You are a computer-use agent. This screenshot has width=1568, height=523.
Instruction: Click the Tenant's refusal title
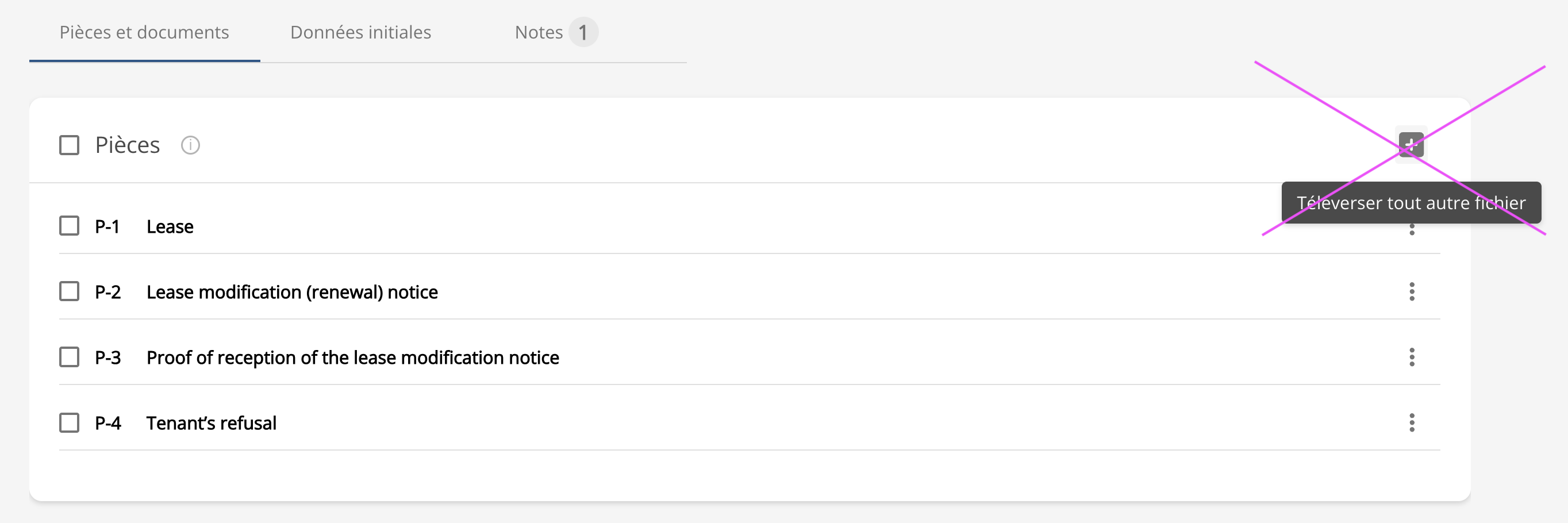[x=211, y=423]
